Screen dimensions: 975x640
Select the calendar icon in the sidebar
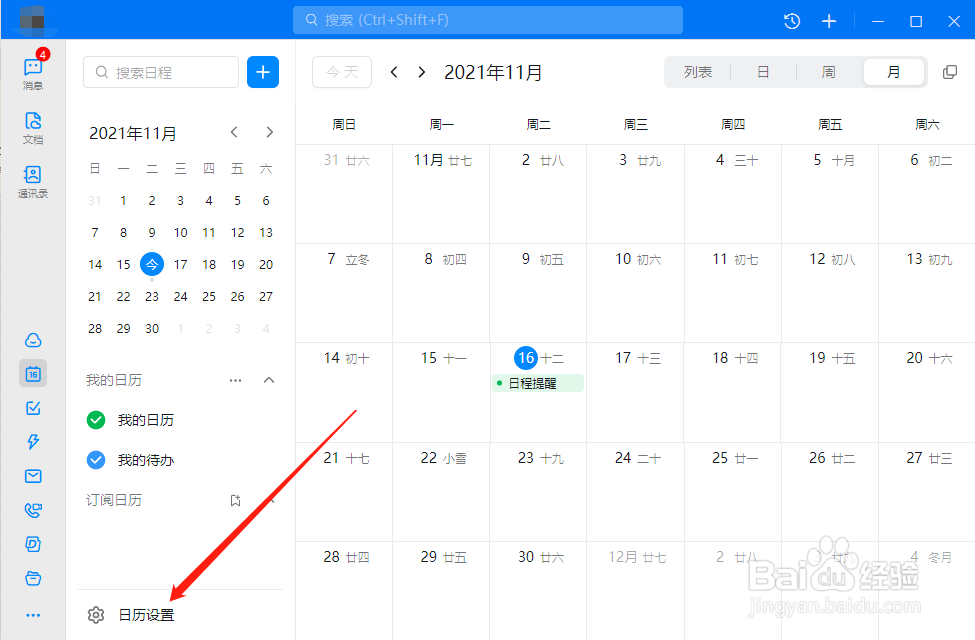tap(33, 373)
